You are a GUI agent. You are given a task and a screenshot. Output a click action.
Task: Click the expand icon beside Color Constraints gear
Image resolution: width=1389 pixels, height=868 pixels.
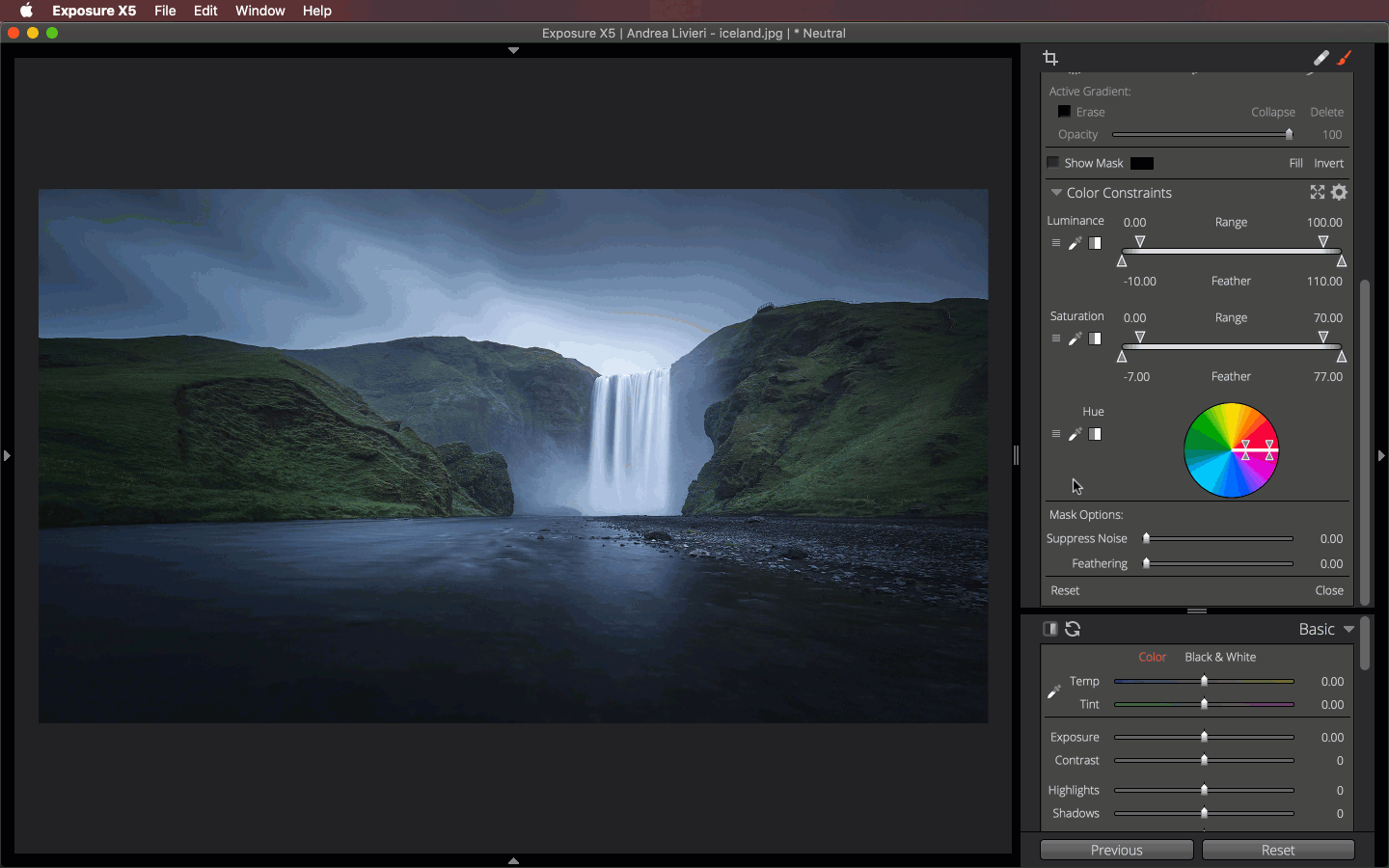coord(1317,193)
